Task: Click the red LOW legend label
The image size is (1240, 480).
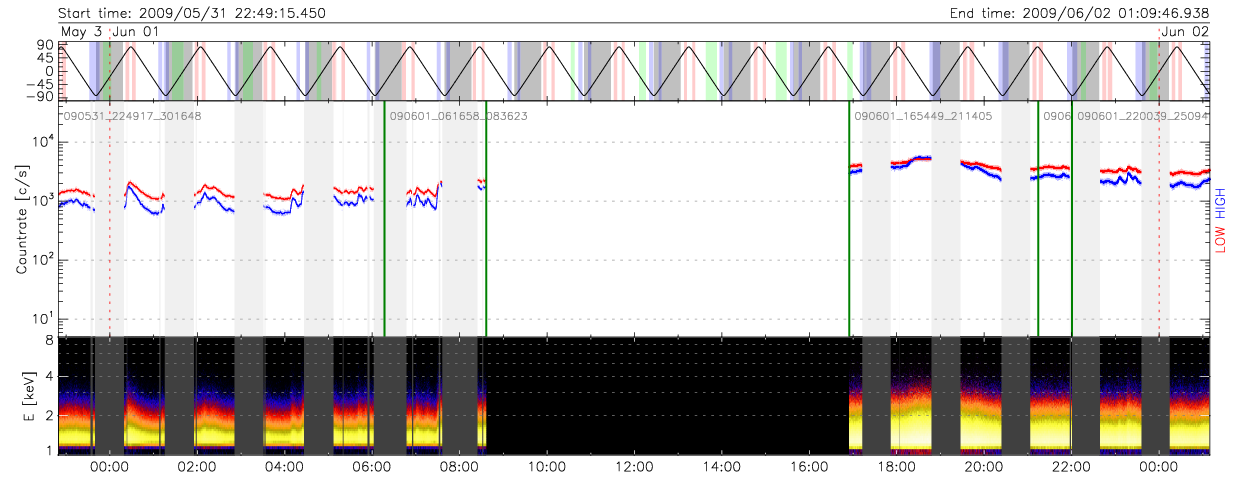Action: click(1220, 238)
